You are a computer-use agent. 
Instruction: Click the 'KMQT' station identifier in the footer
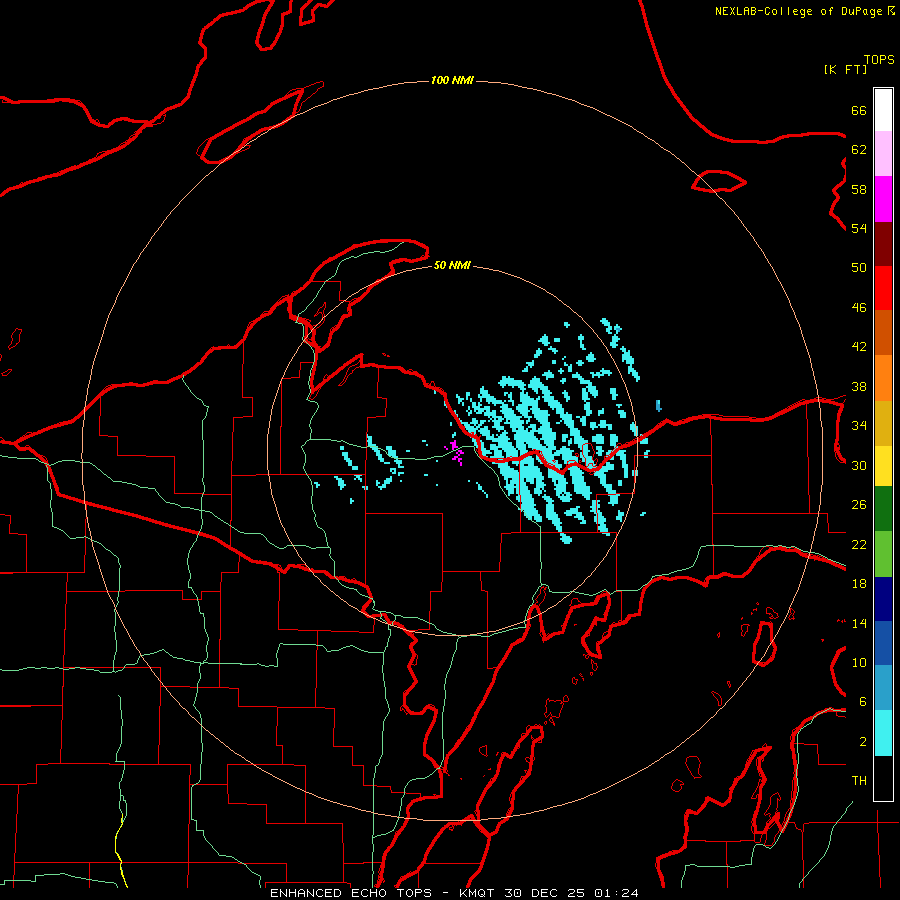pyautogui.click(x=479, y=893)
